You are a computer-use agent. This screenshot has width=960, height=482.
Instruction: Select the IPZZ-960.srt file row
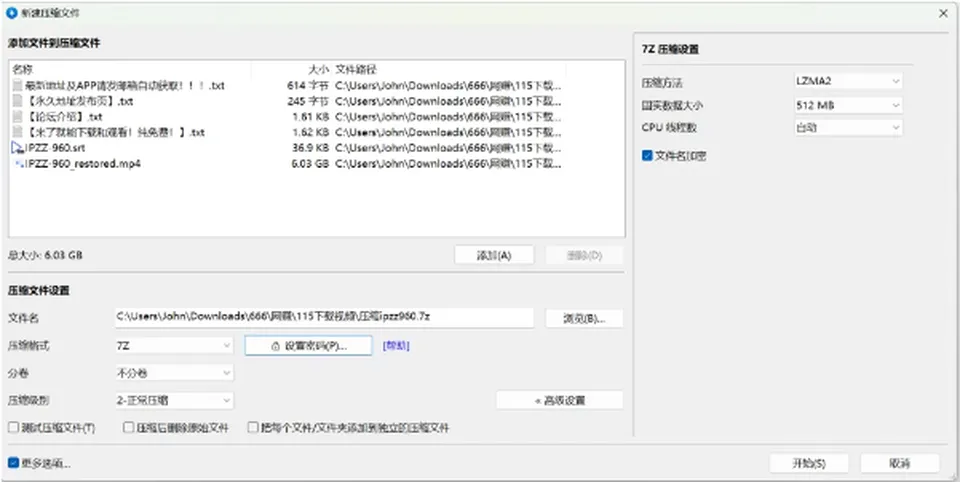click(x=287, y=148)
